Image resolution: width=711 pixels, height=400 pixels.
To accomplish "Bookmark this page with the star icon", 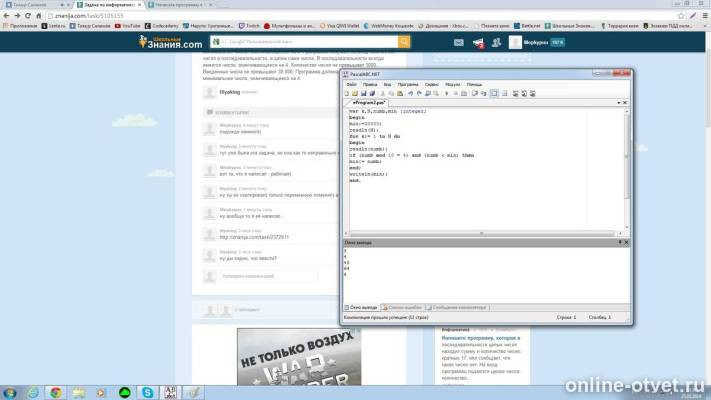I will [681, 15].
